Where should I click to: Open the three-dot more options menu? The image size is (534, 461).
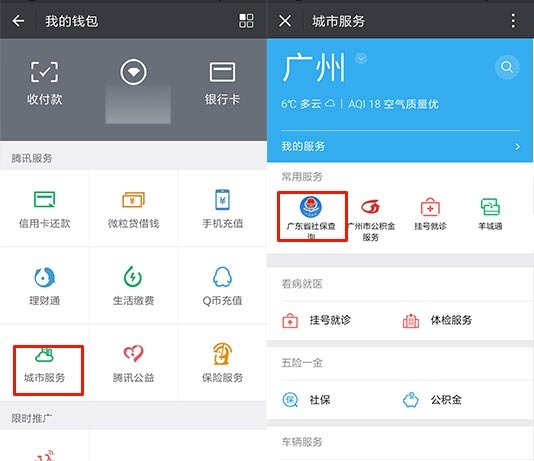513,21
